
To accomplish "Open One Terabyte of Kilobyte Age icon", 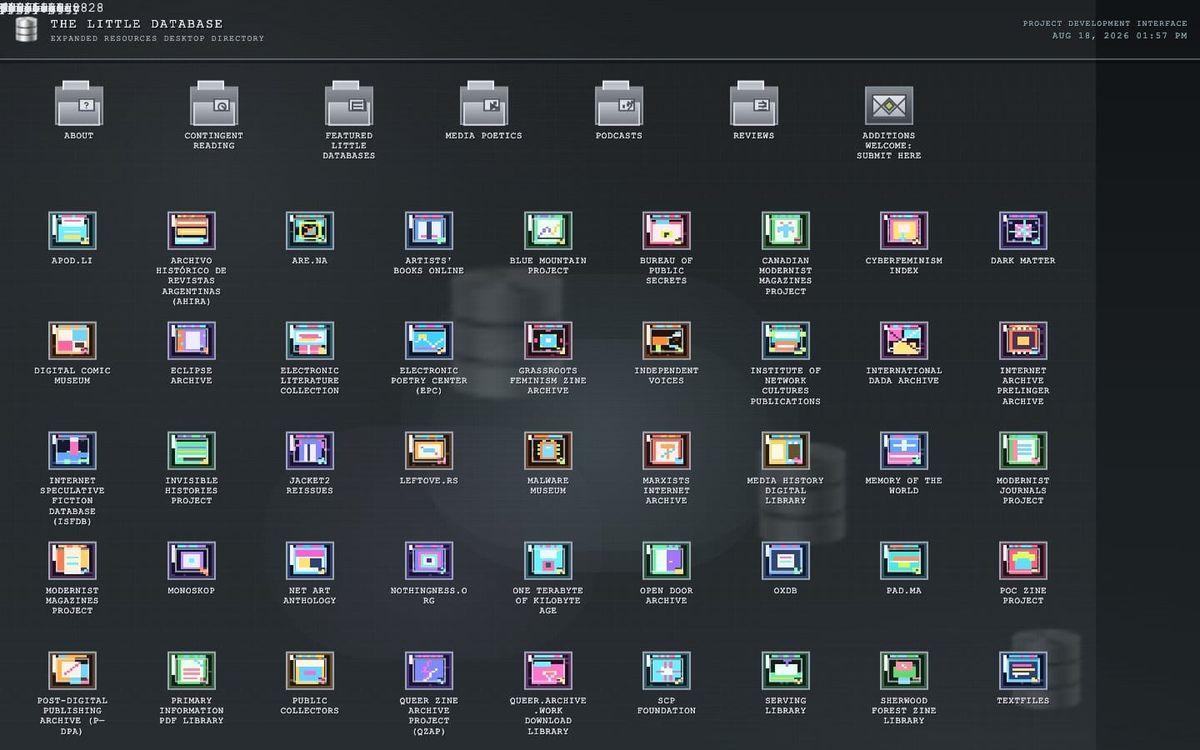I will 548,560.
